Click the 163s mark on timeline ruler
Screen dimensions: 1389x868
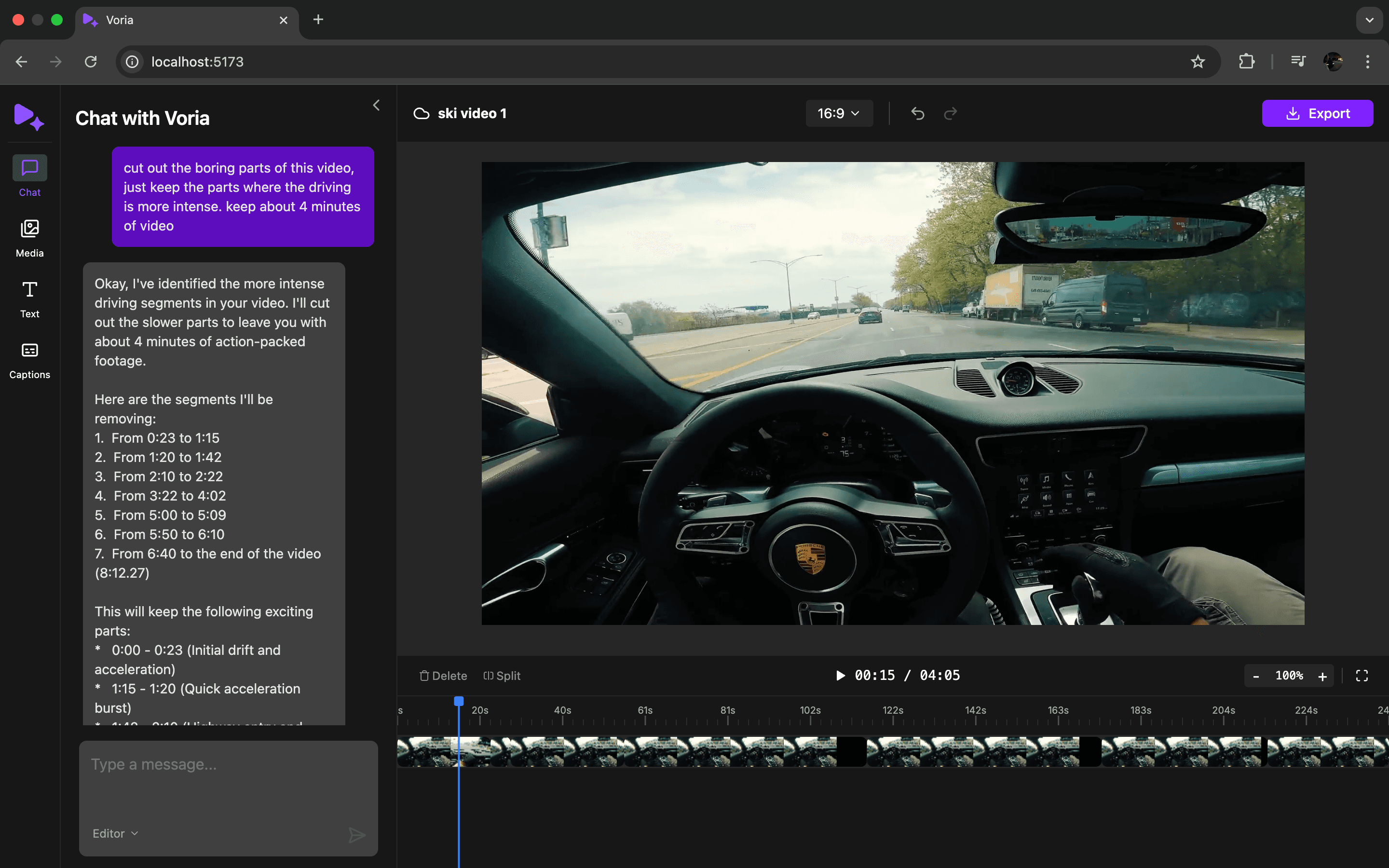pos(1058,710)
